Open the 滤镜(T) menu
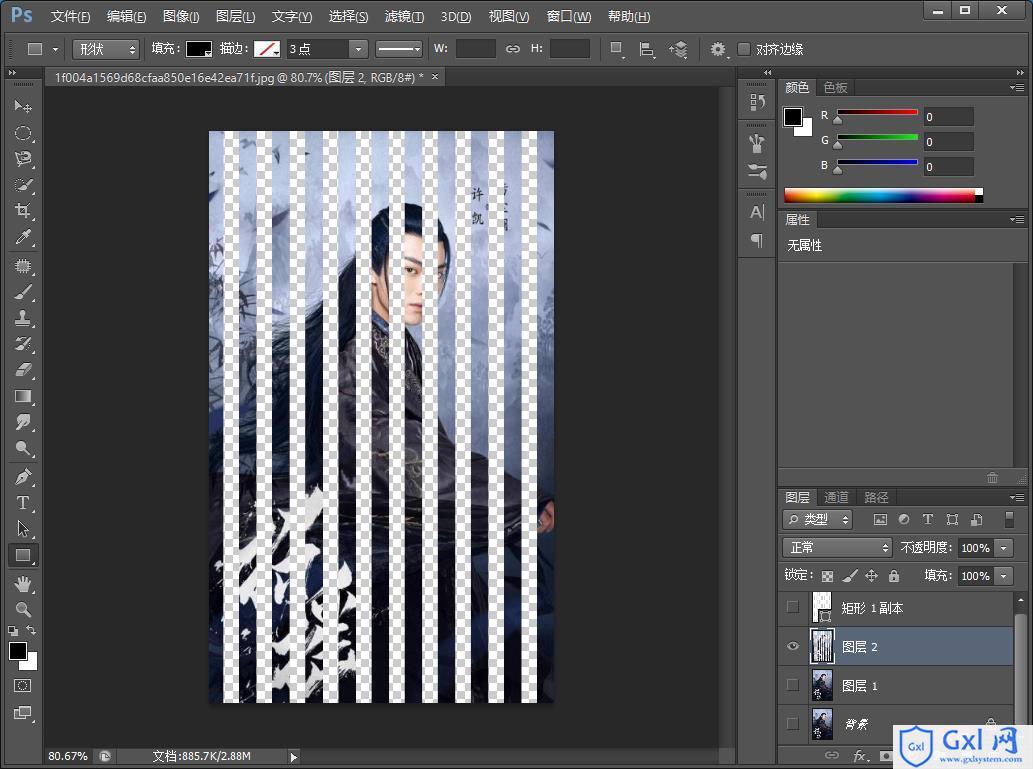Screen dimensions: 1033x769 pos(404,16)
